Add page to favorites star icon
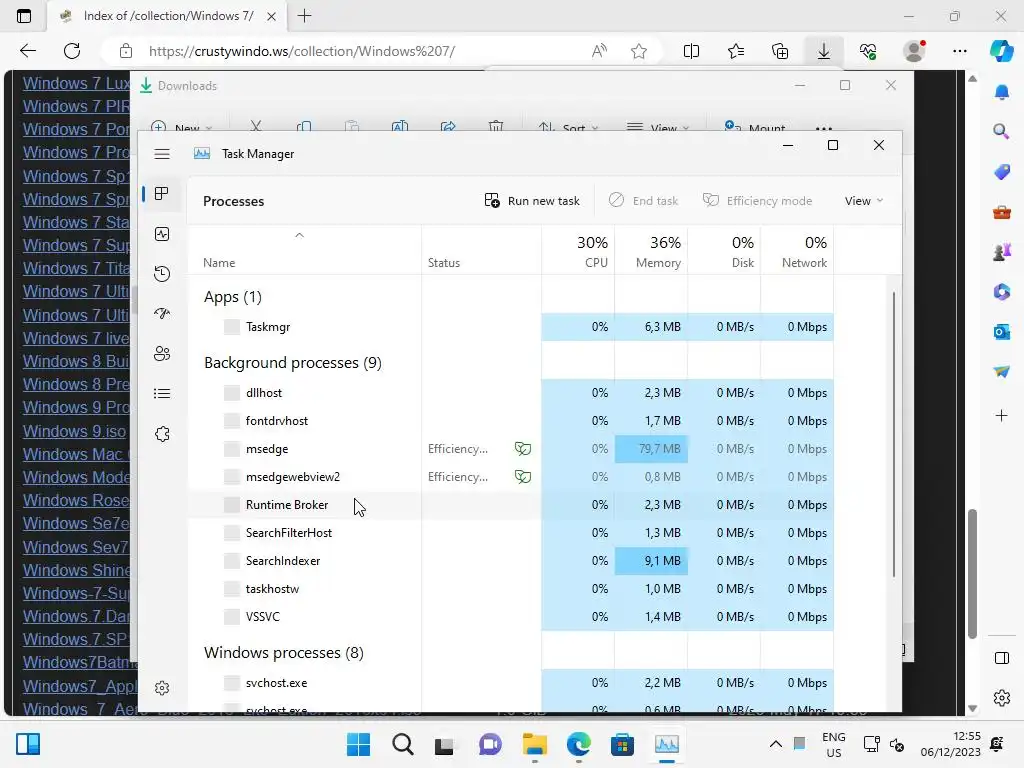Viewport: 1024px width, 768px height. (639, 51)
